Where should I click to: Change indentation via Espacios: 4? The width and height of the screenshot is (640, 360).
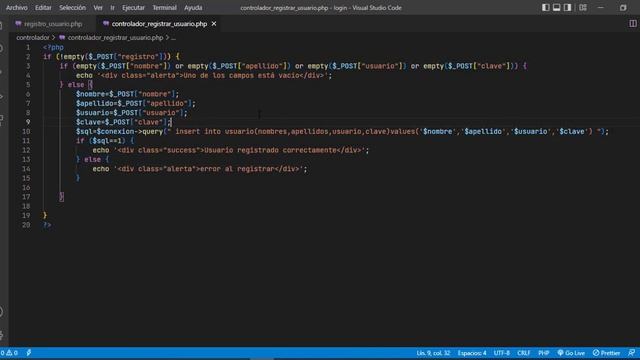click(x=472, y=353)
